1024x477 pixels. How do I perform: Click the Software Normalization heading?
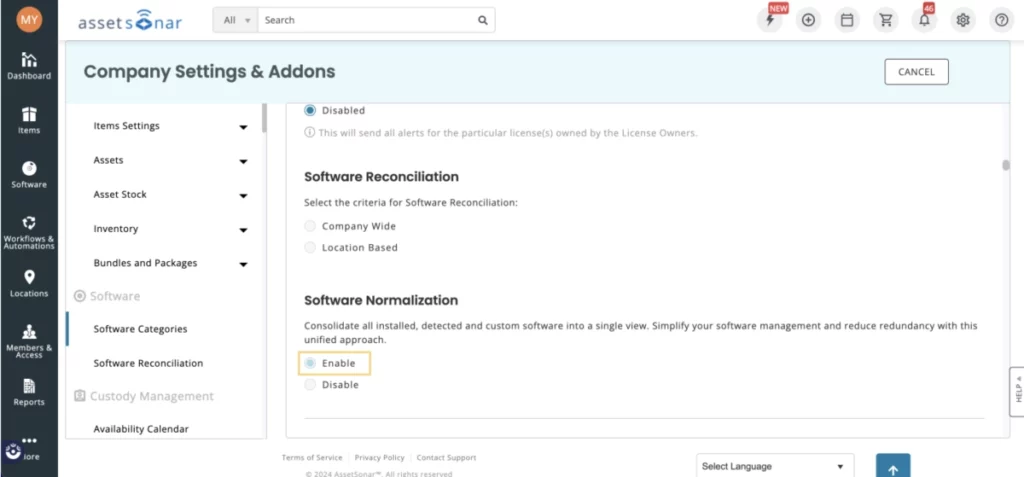point(381,301)
